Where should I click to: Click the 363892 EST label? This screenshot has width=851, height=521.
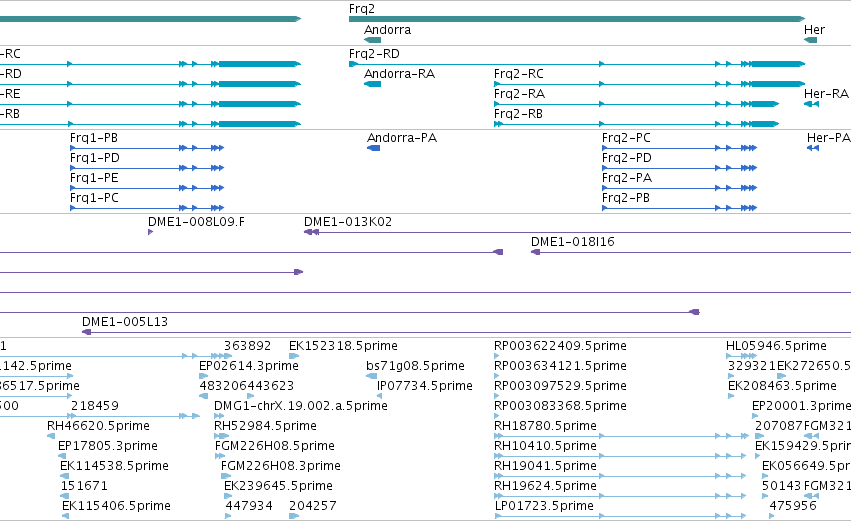pyautogui.click(x=247, y=346)
